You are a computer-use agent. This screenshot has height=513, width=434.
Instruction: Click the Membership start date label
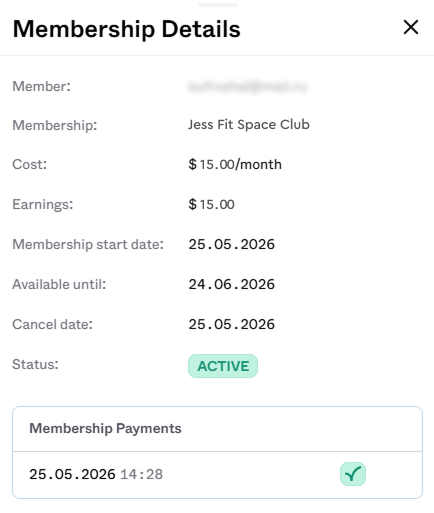click(88, 244)
